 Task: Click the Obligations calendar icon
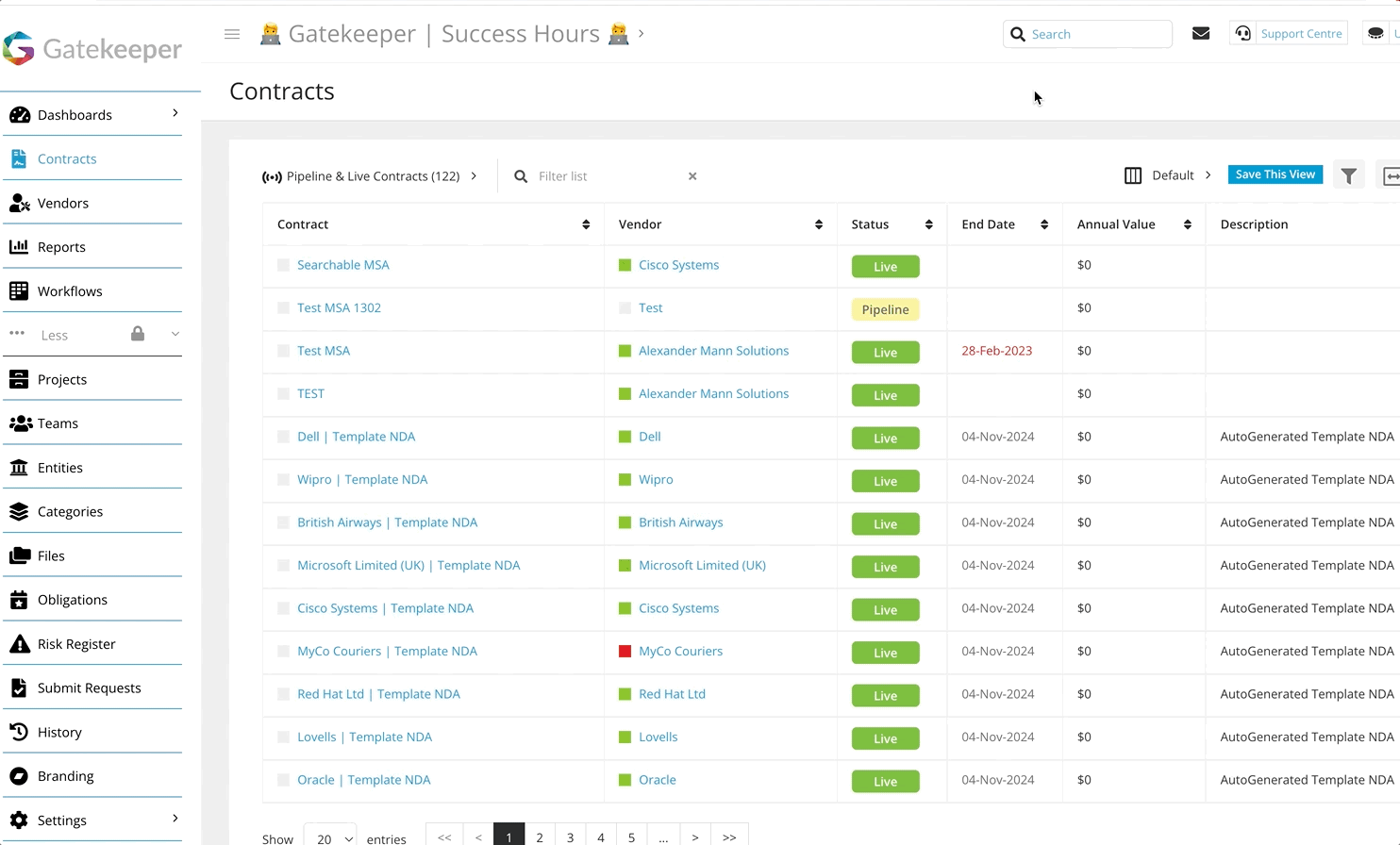19,600
